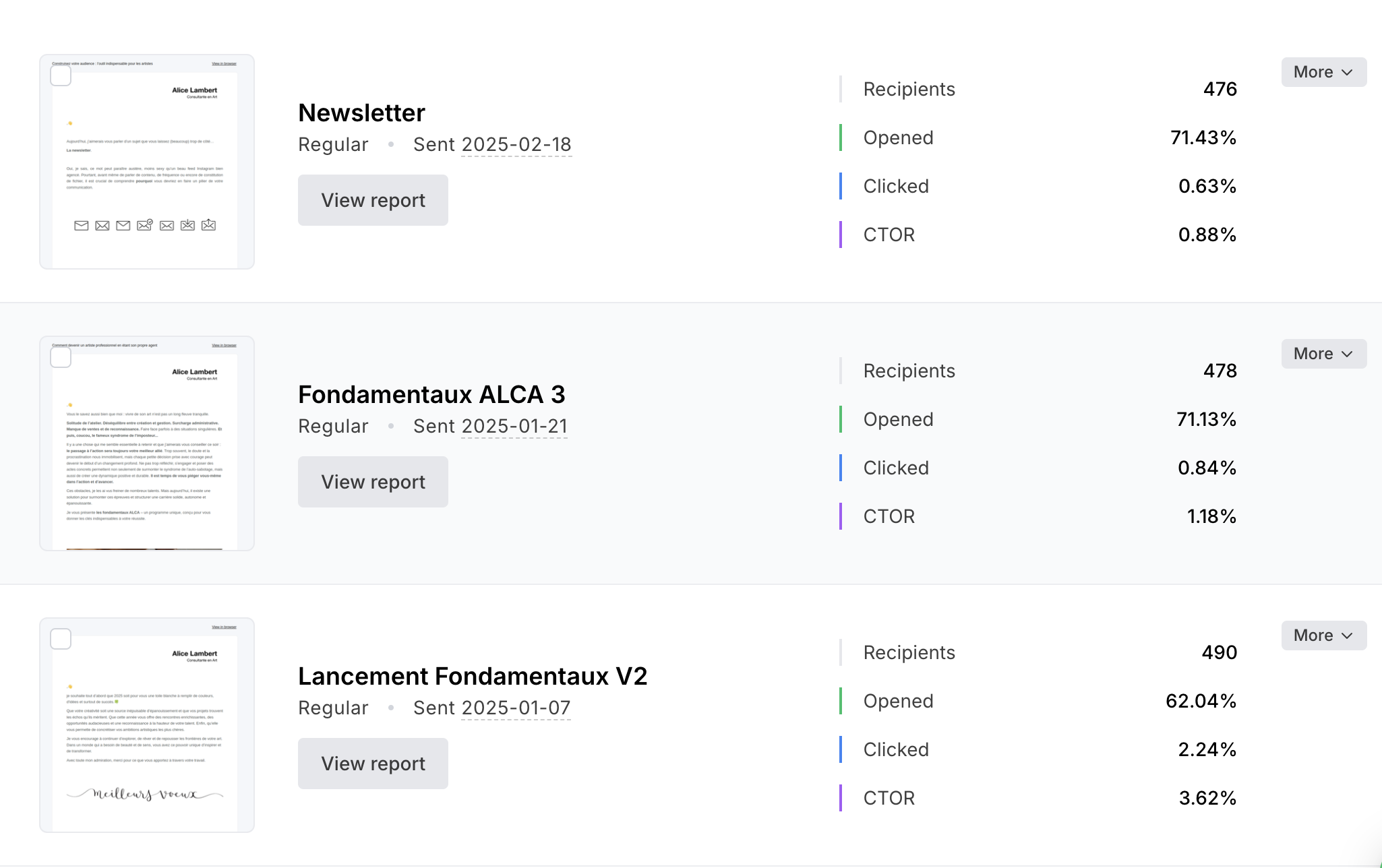This screenshot has height=868, width=1382.
Task: Tick the Lancement Fondamentaux V2 checkbox
Action: point(61,639)
